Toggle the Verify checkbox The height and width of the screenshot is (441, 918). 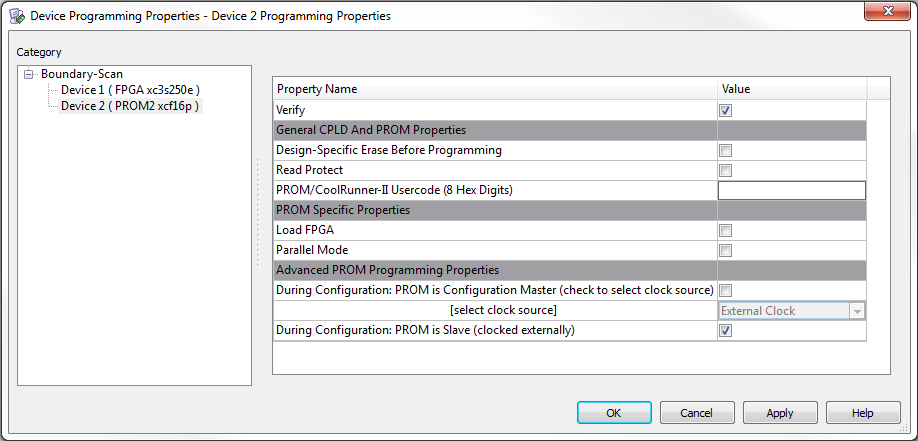[725, 110]
